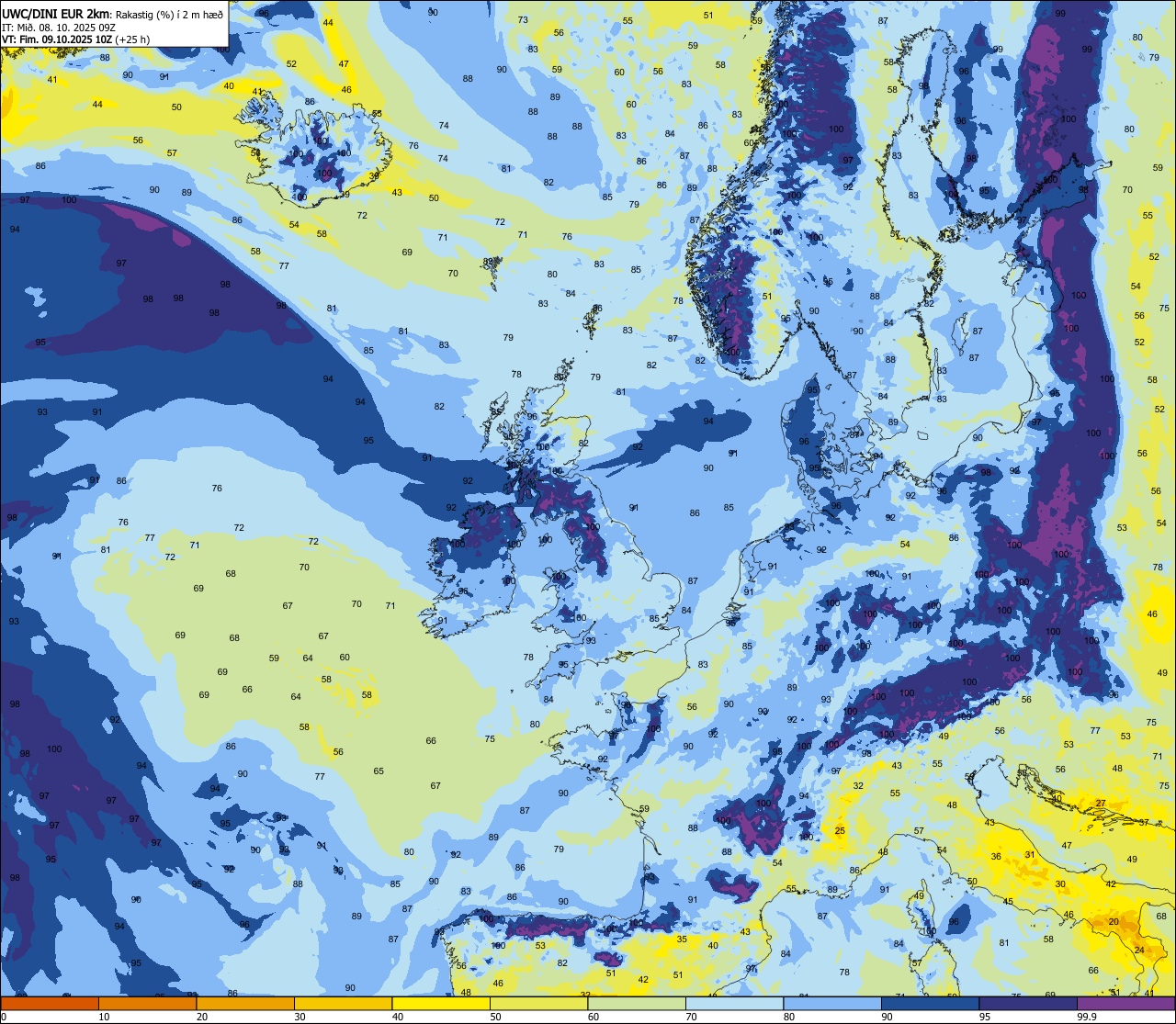The height and width of the screenshot is (1024, 1176).
Task: Click the legend tick label 95
Action: (x=985, y=1017)
